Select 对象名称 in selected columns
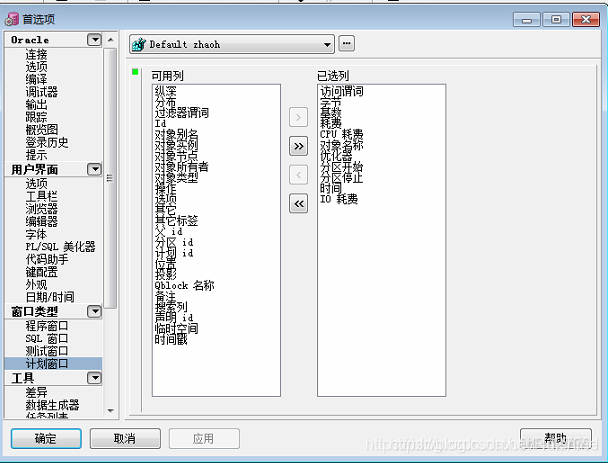 pyautogui.click(x=342, y=145)
